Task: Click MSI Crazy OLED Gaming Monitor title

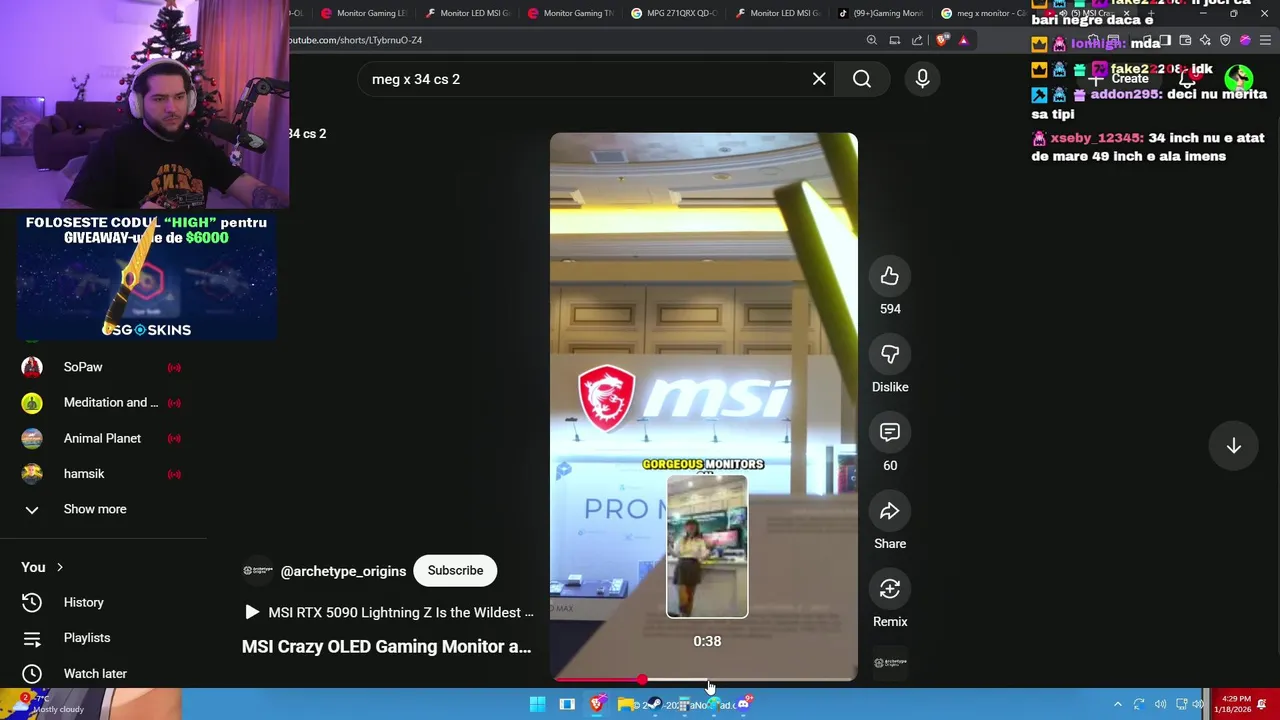Action: [x=386, y=646]
